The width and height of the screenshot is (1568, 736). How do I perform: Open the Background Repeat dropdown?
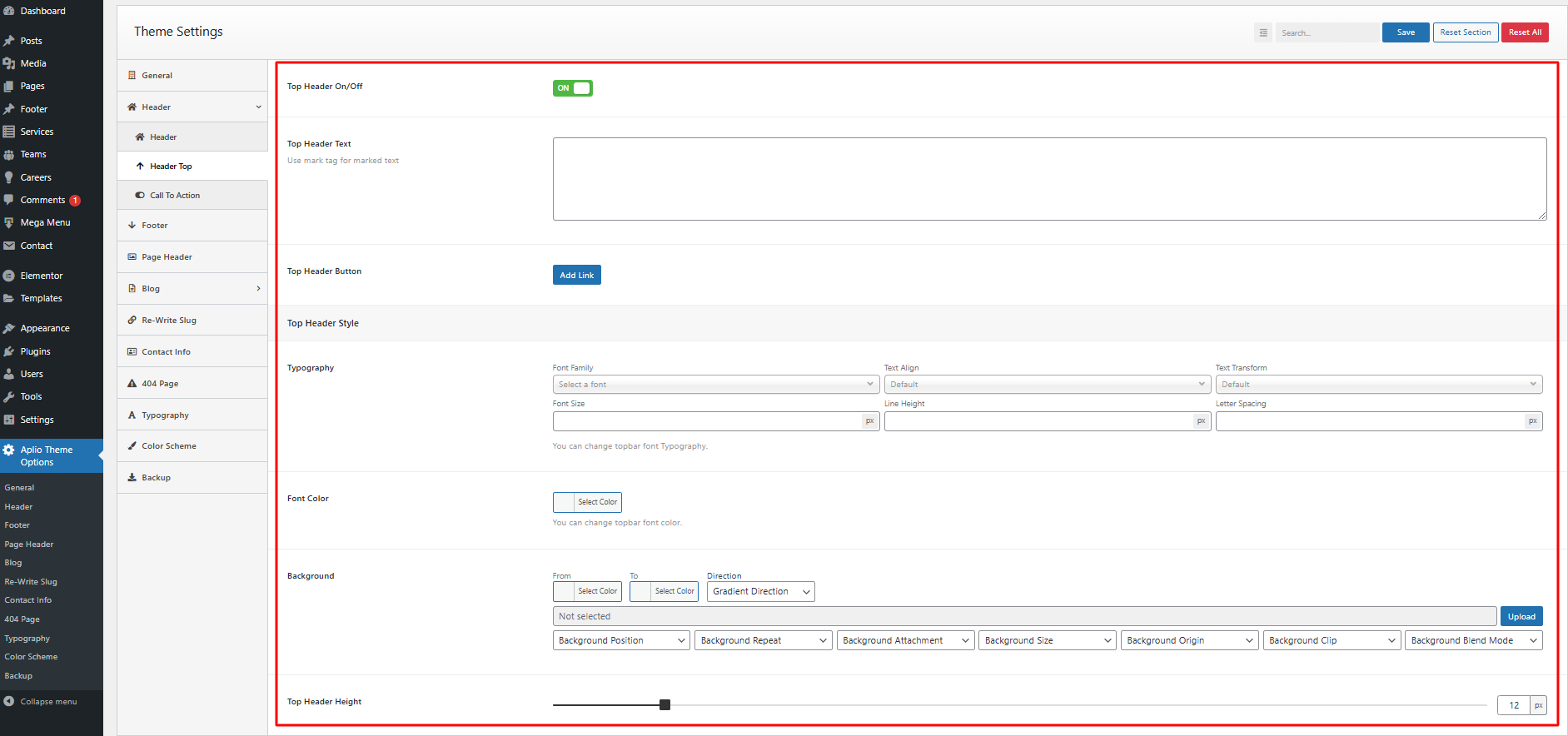[x=764, y=640]
